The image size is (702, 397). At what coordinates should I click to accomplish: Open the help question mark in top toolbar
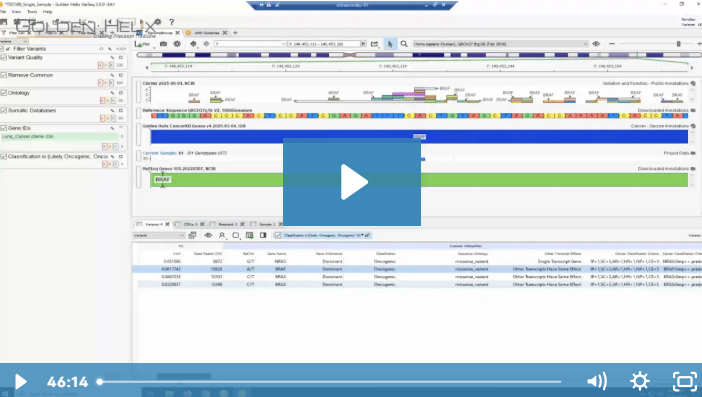click(x=171, y=22)
